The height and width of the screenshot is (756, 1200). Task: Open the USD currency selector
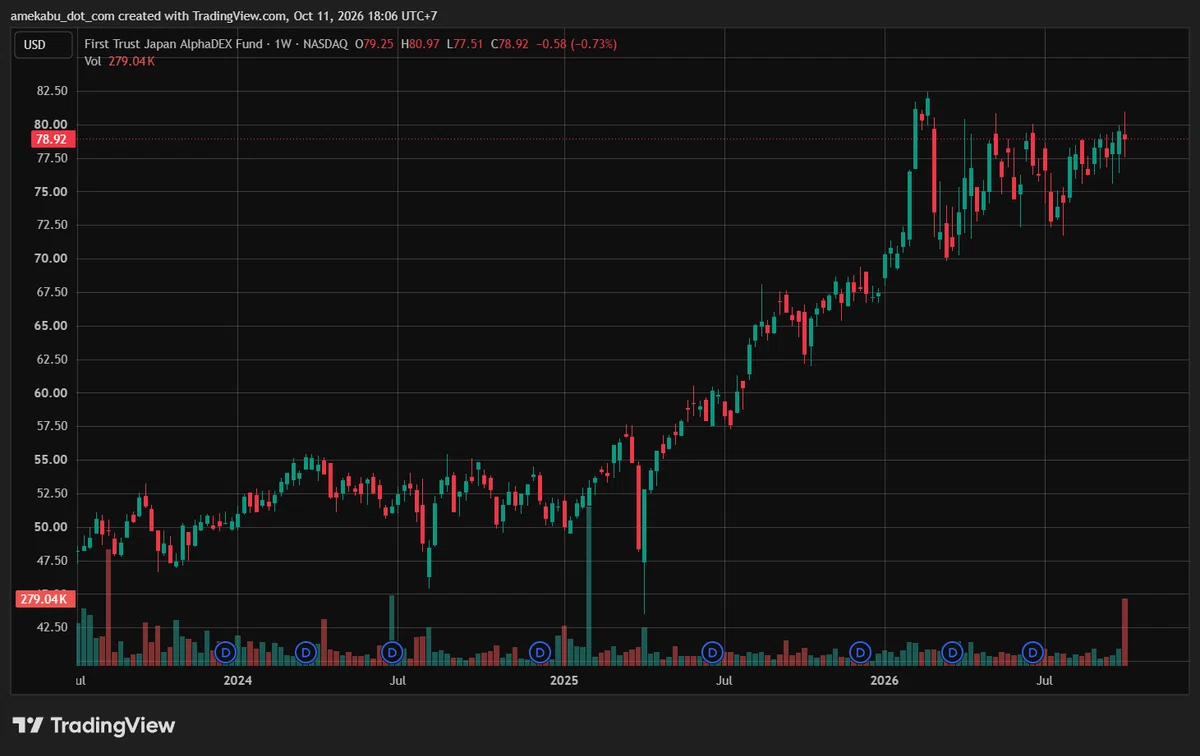[x=43, y=44]
